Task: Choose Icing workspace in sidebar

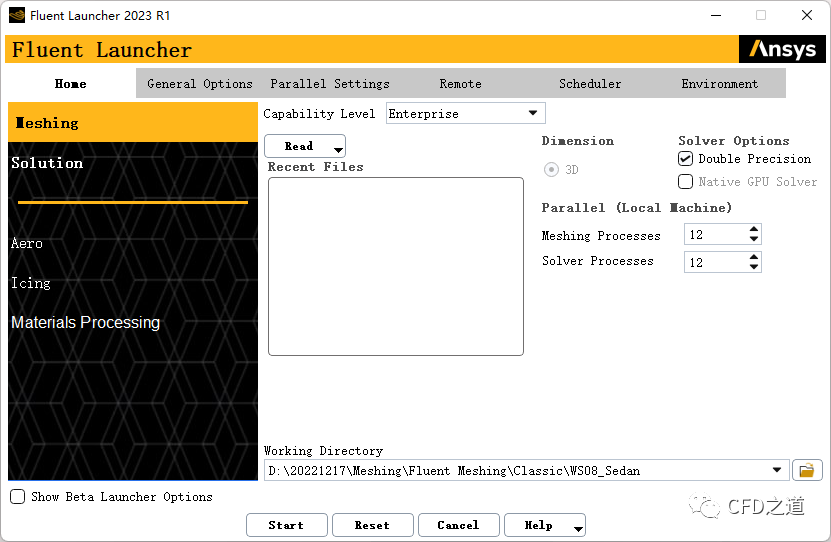Action: pyautogui.click(x=31, y=283)
